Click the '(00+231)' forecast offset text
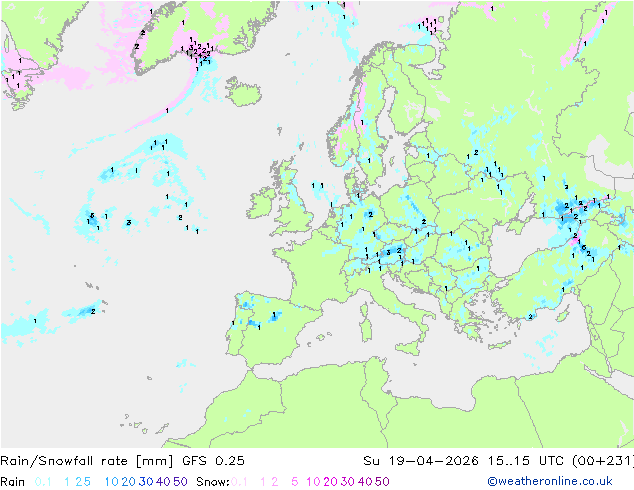 click(x=603, y=461)
